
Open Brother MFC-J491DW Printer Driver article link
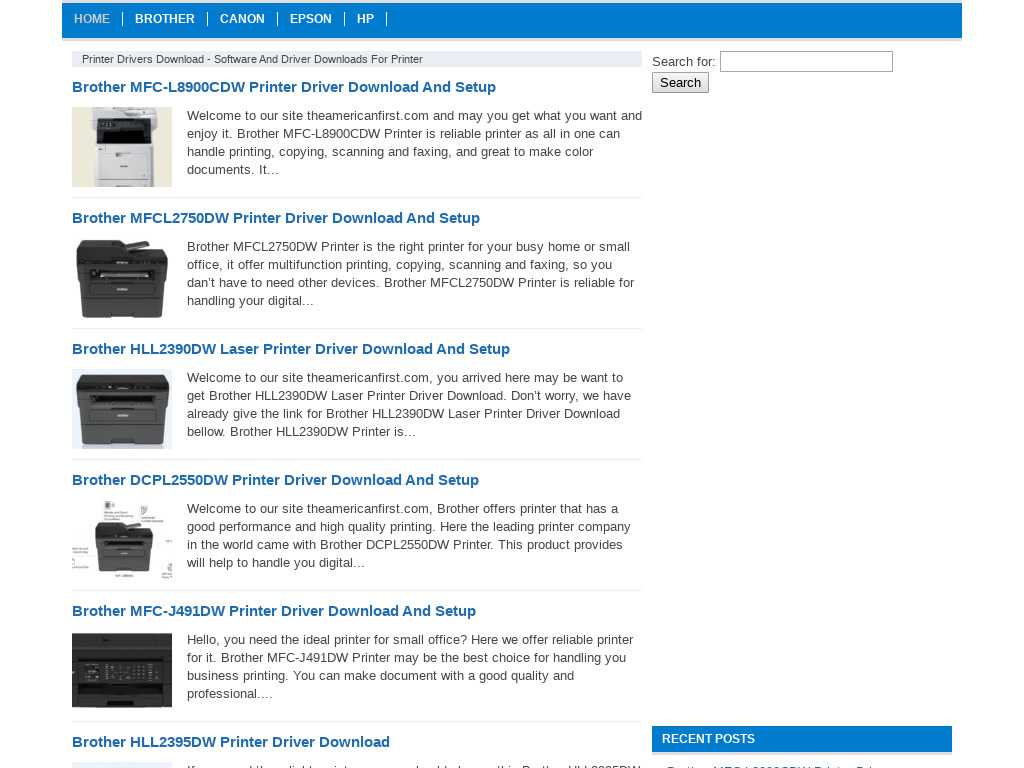point(274,611)
